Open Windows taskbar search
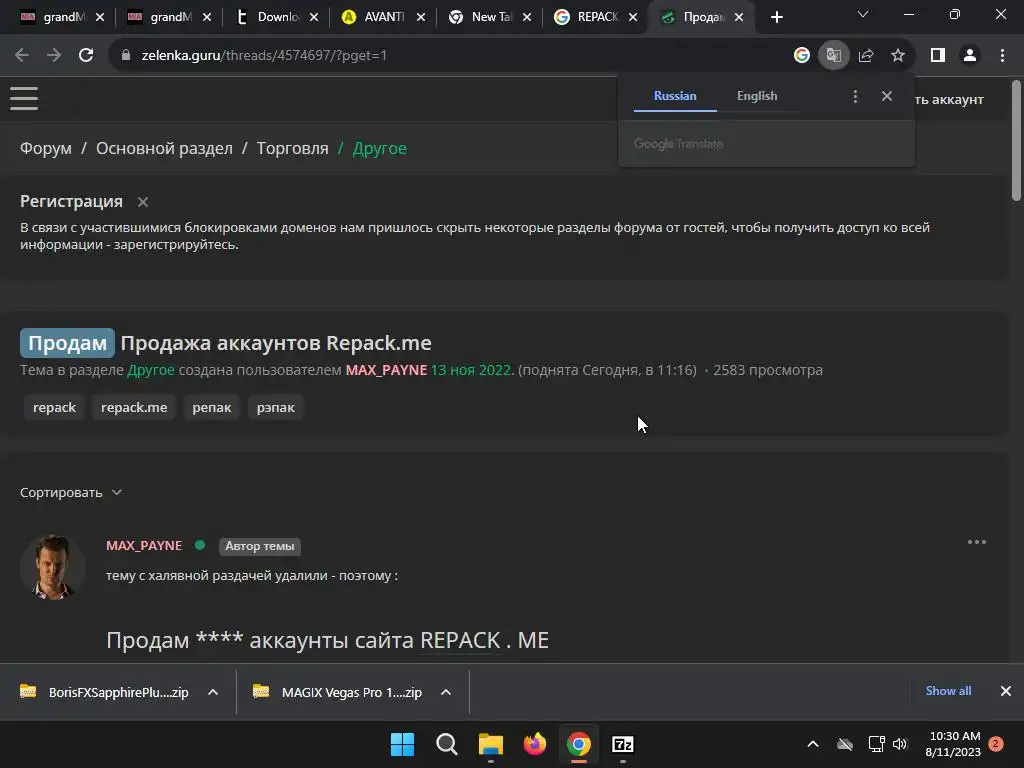1024x768 pixels. pyautogui.click(x=447, y=744)
